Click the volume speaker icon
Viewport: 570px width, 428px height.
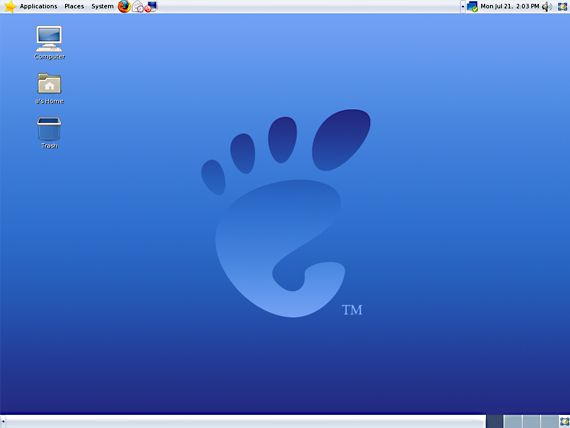(x=547, y=7)
